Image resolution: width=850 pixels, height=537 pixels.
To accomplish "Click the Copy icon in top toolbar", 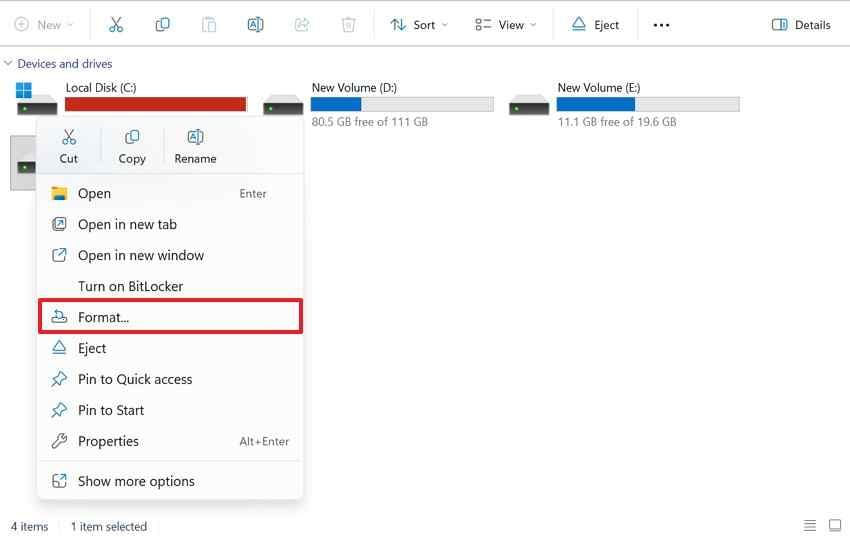I will pos(162,25).
